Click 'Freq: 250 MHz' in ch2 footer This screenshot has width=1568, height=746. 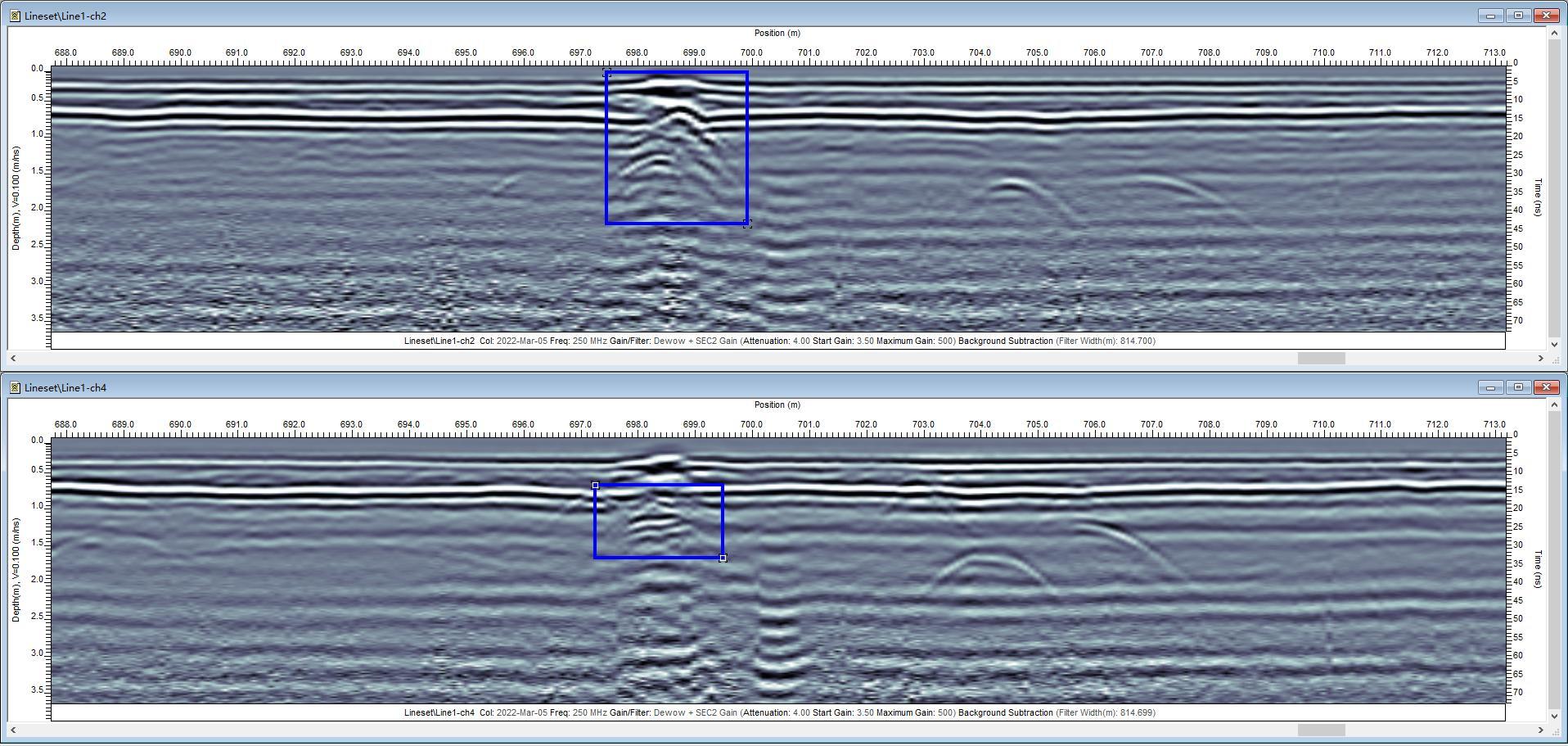(579, 341)
